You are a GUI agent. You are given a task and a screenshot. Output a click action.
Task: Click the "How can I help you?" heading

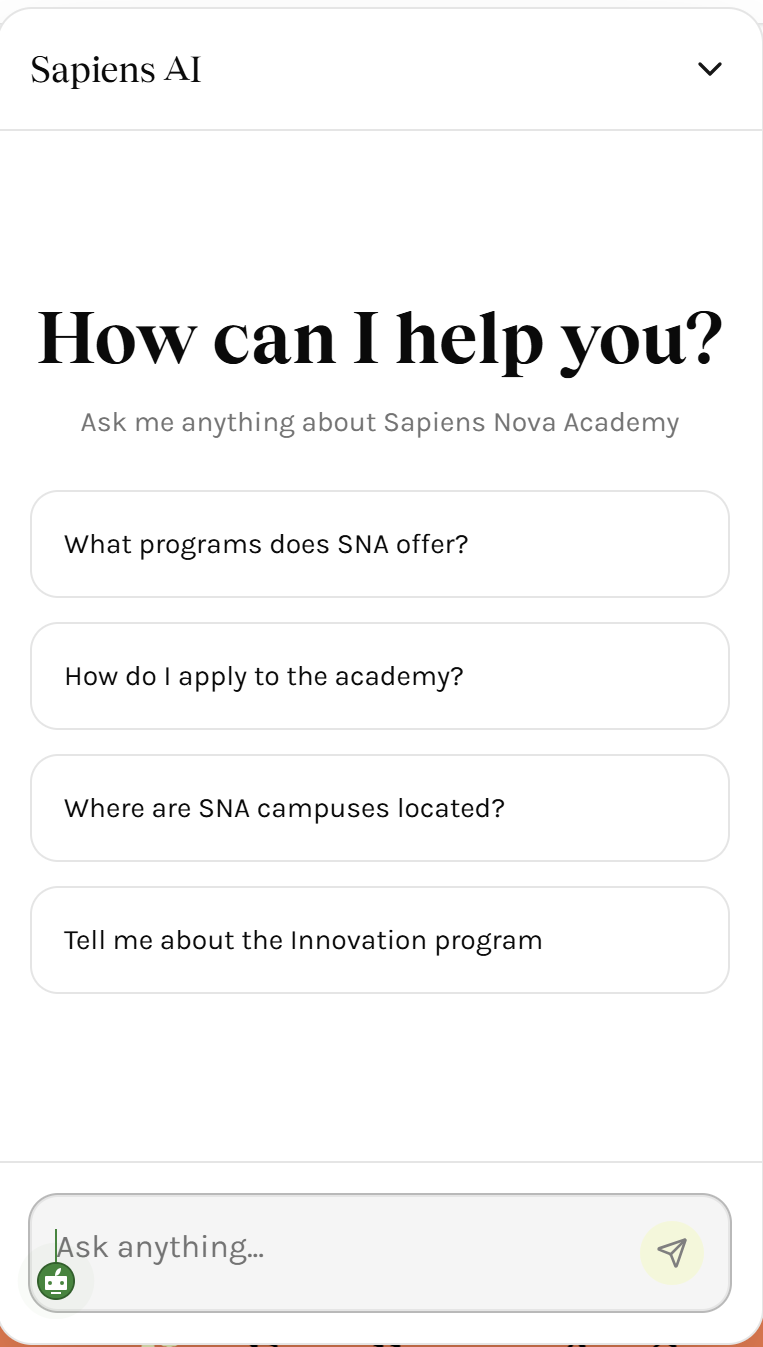(x=380, y=338)
